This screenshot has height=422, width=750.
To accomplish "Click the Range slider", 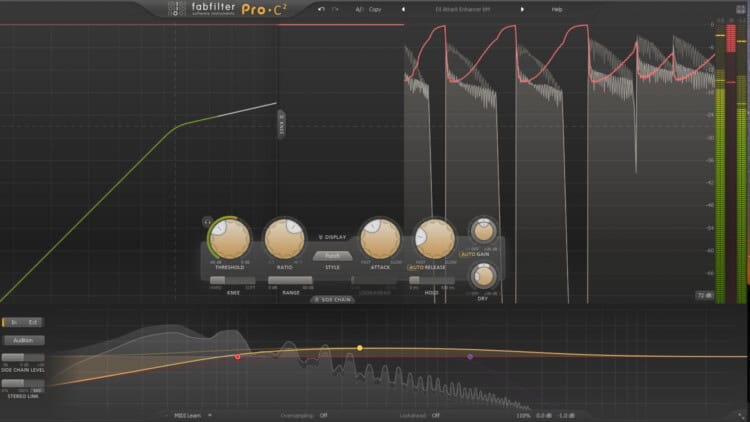I will (x=290, y=280).
